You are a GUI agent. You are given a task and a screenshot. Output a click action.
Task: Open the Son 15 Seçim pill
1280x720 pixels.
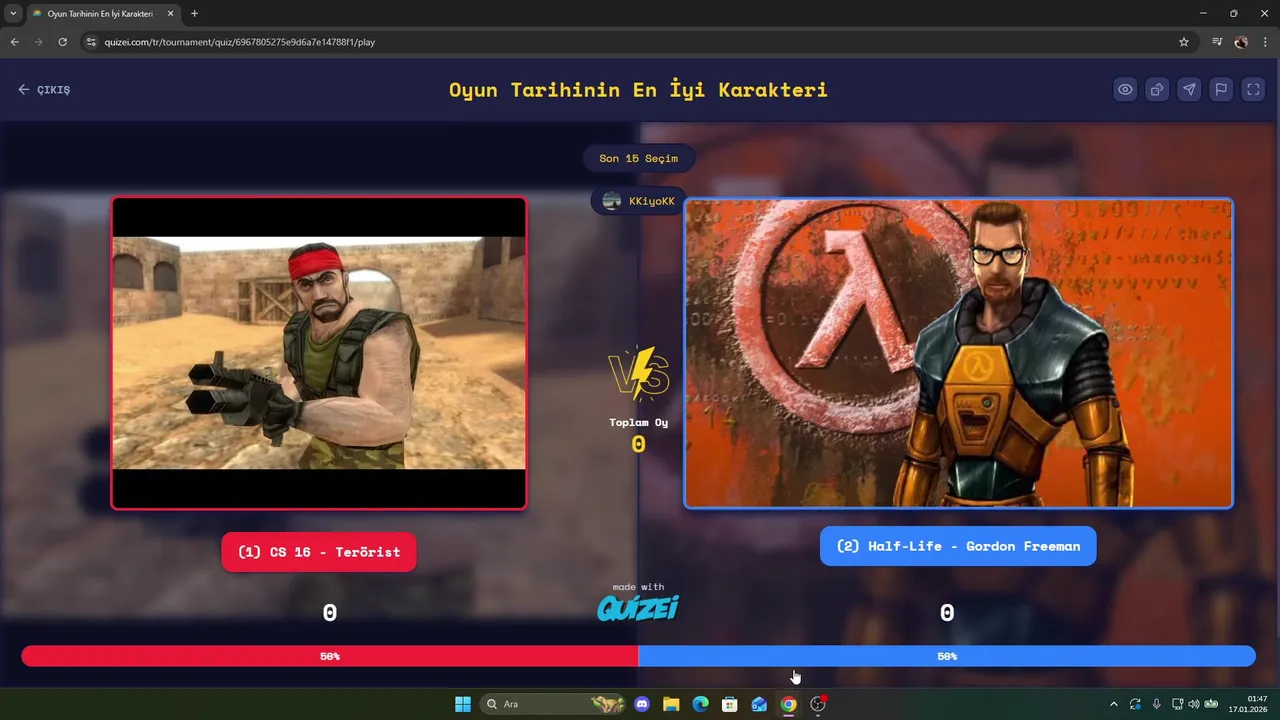tap(638, 158)
